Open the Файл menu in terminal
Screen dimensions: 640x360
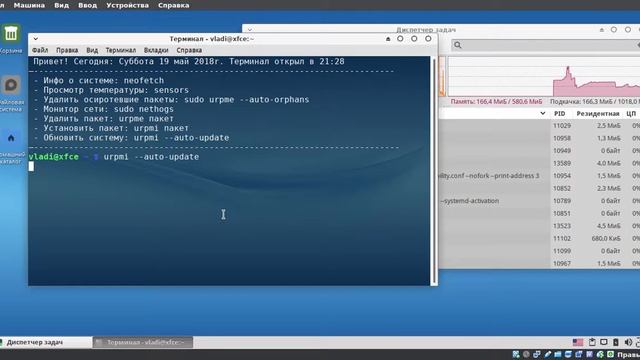[40, 50]
